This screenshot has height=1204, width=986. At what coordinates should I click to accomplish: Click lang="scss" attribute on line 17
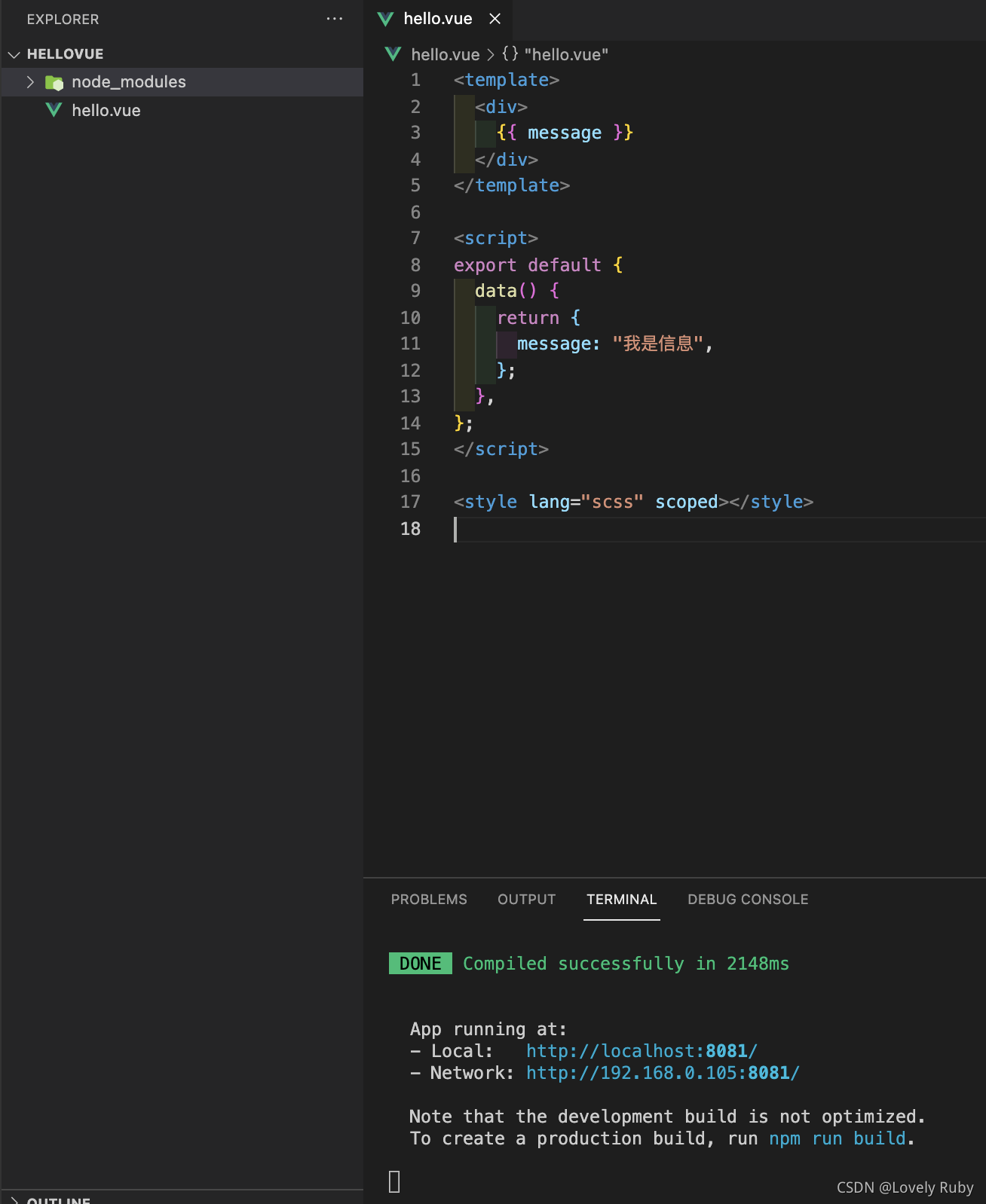586,502
